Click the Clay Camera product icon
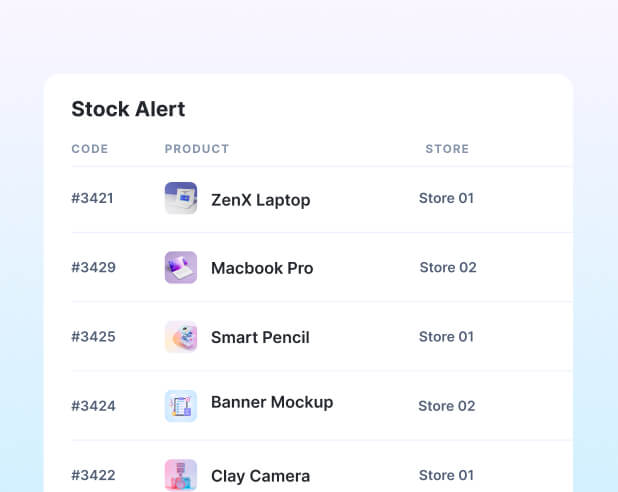Screen dimensions: 618x492 181,475
